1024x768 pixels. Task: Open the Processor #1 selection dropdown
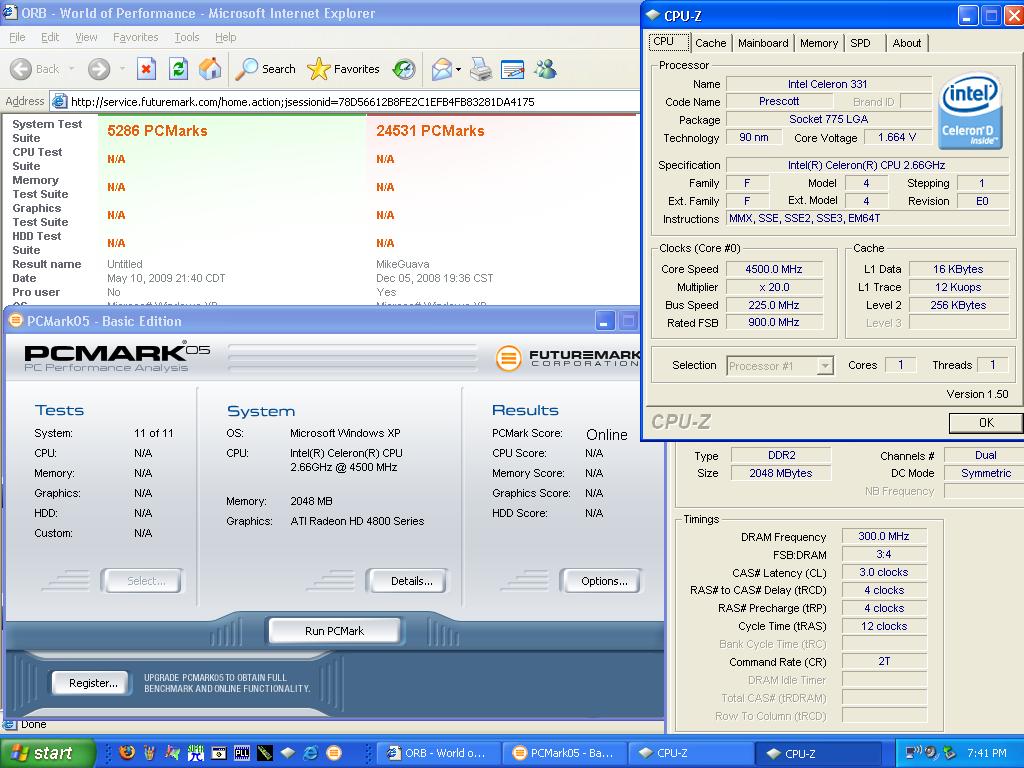825,366
